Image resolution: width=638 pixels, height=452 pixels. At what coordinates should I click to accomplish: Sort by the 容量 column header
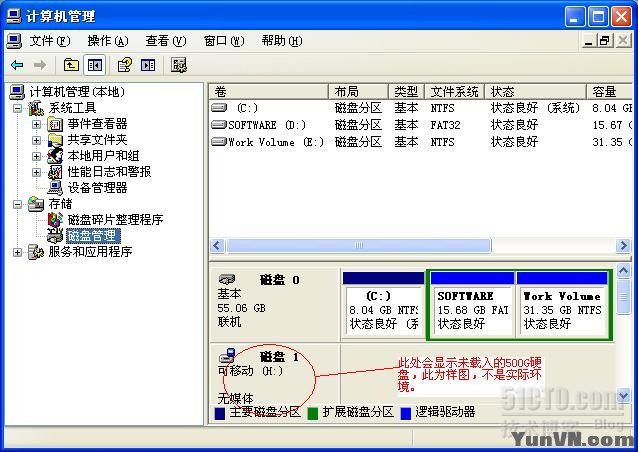pyautogui.click(x=610, y=92)
